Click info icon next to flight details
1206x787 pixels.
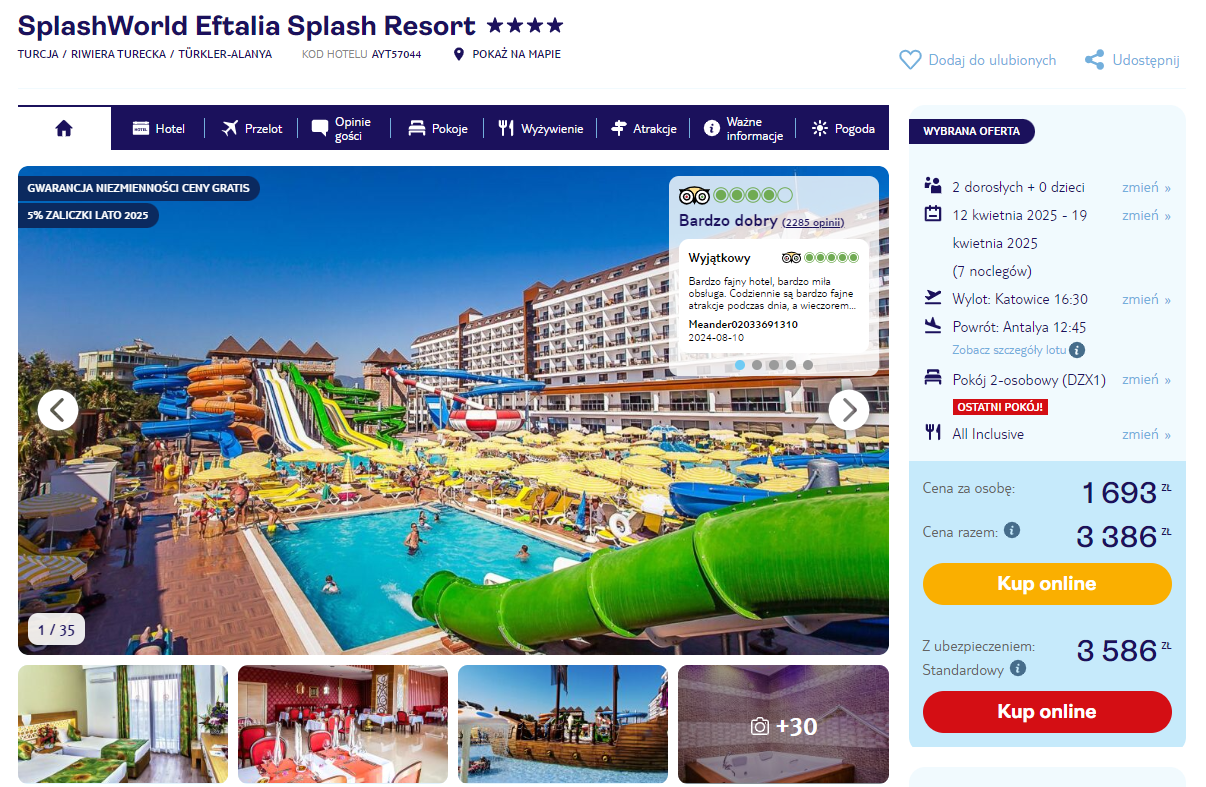[x=1077, y=350]
